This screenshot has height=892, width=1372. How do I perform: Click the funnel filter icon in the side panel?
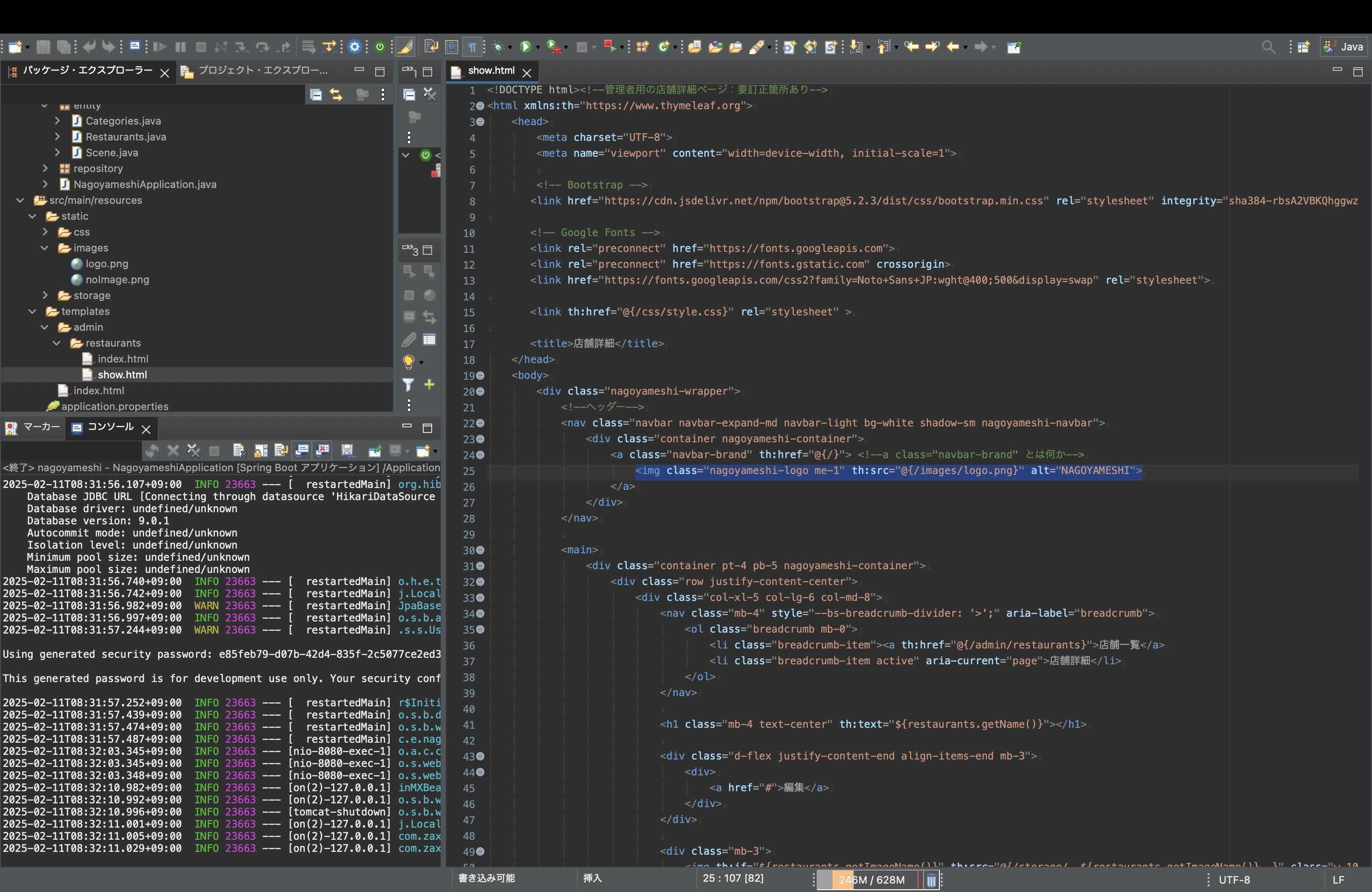point(408,384)
